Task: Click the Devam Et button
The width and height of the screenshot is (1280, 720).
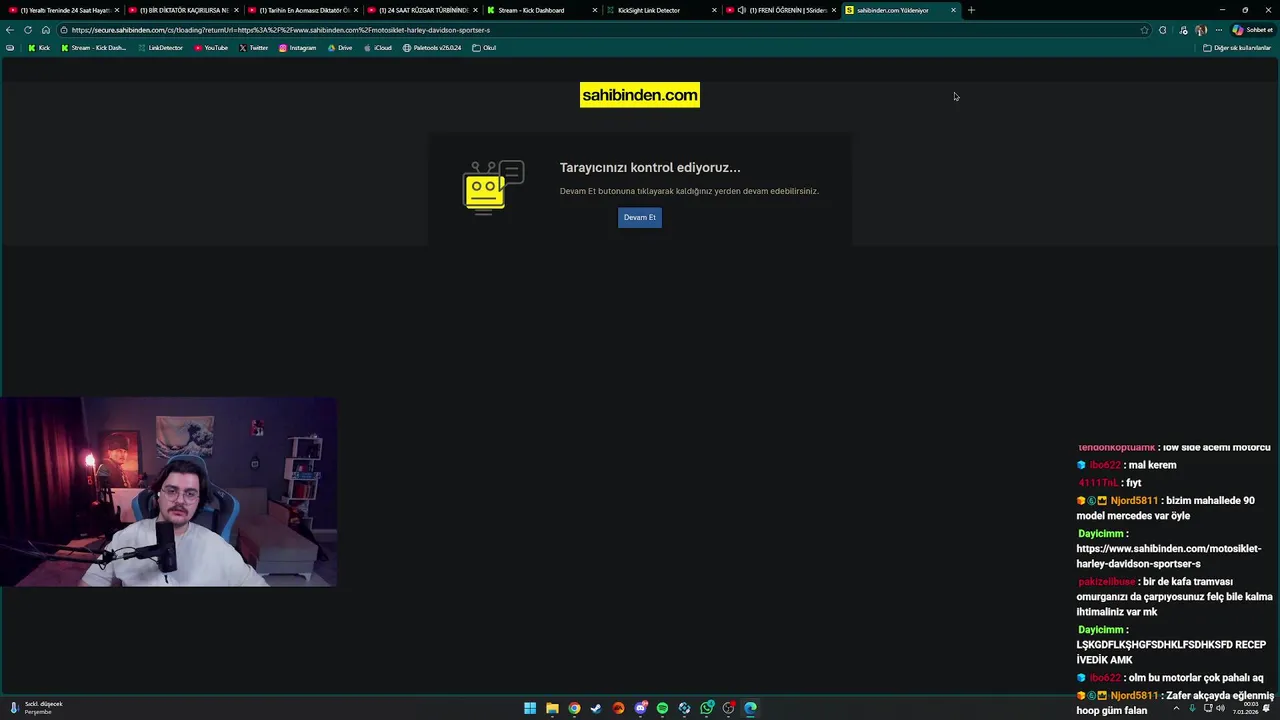Action: [x=640, y=217]
